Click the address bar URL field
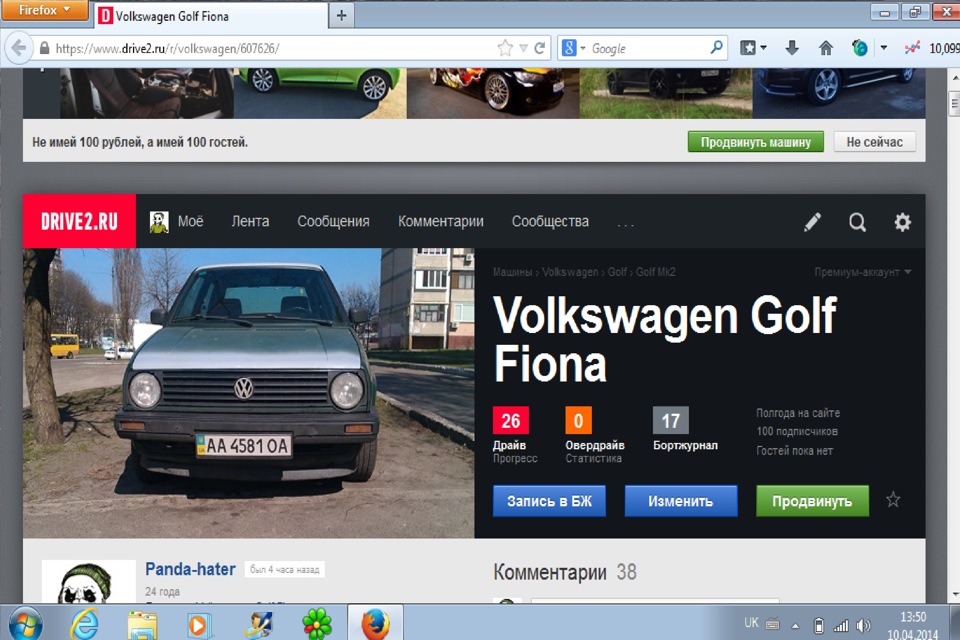This screenshot has width=960, height=640. click(276, 48)
